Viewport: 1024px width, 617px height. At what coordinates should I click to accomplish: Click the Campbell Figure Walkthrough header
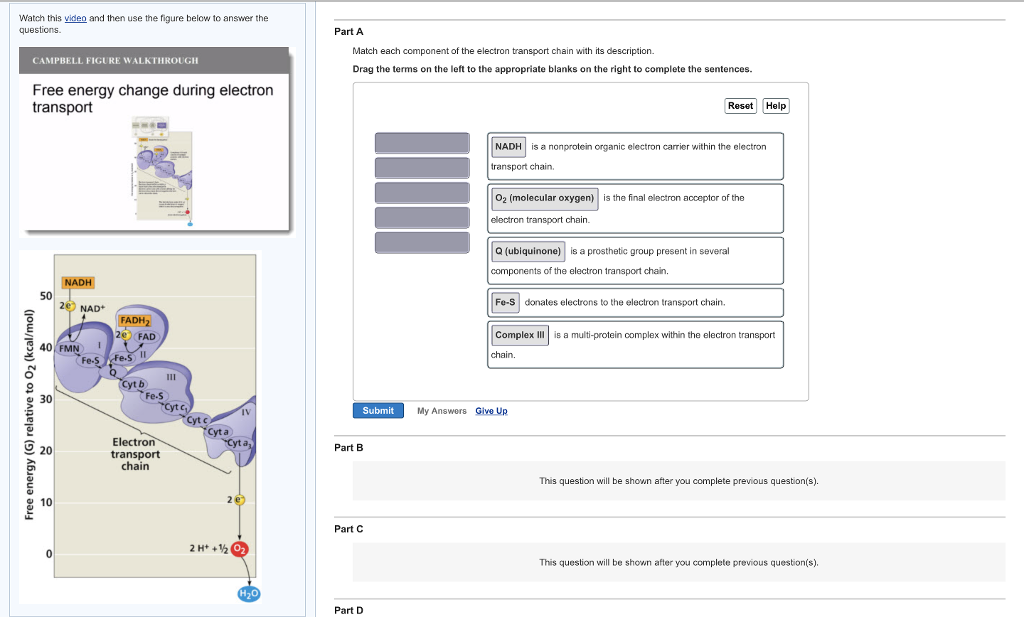[116, 61]
